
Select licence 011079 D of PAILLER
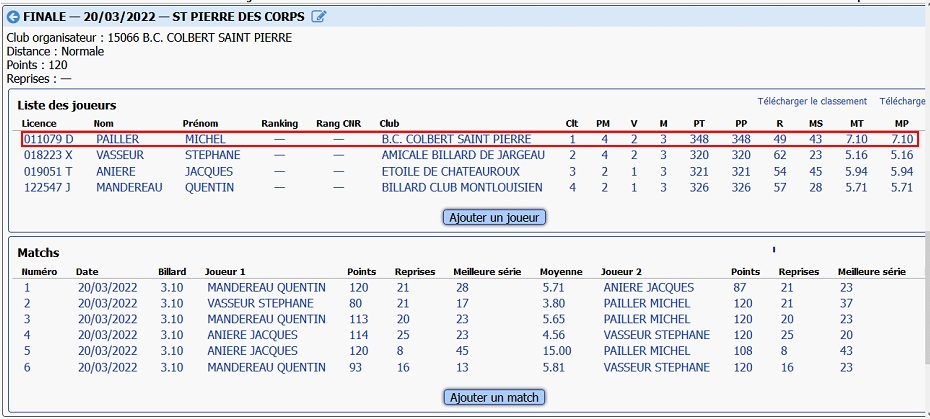pos(49,139)
